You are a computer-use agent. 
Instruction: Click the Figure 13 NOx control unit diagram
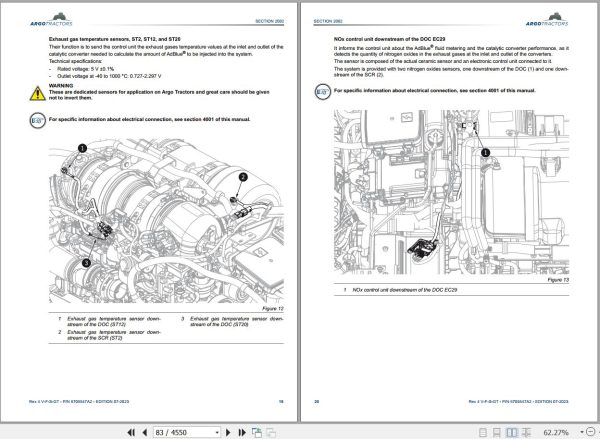coord(452,192)
